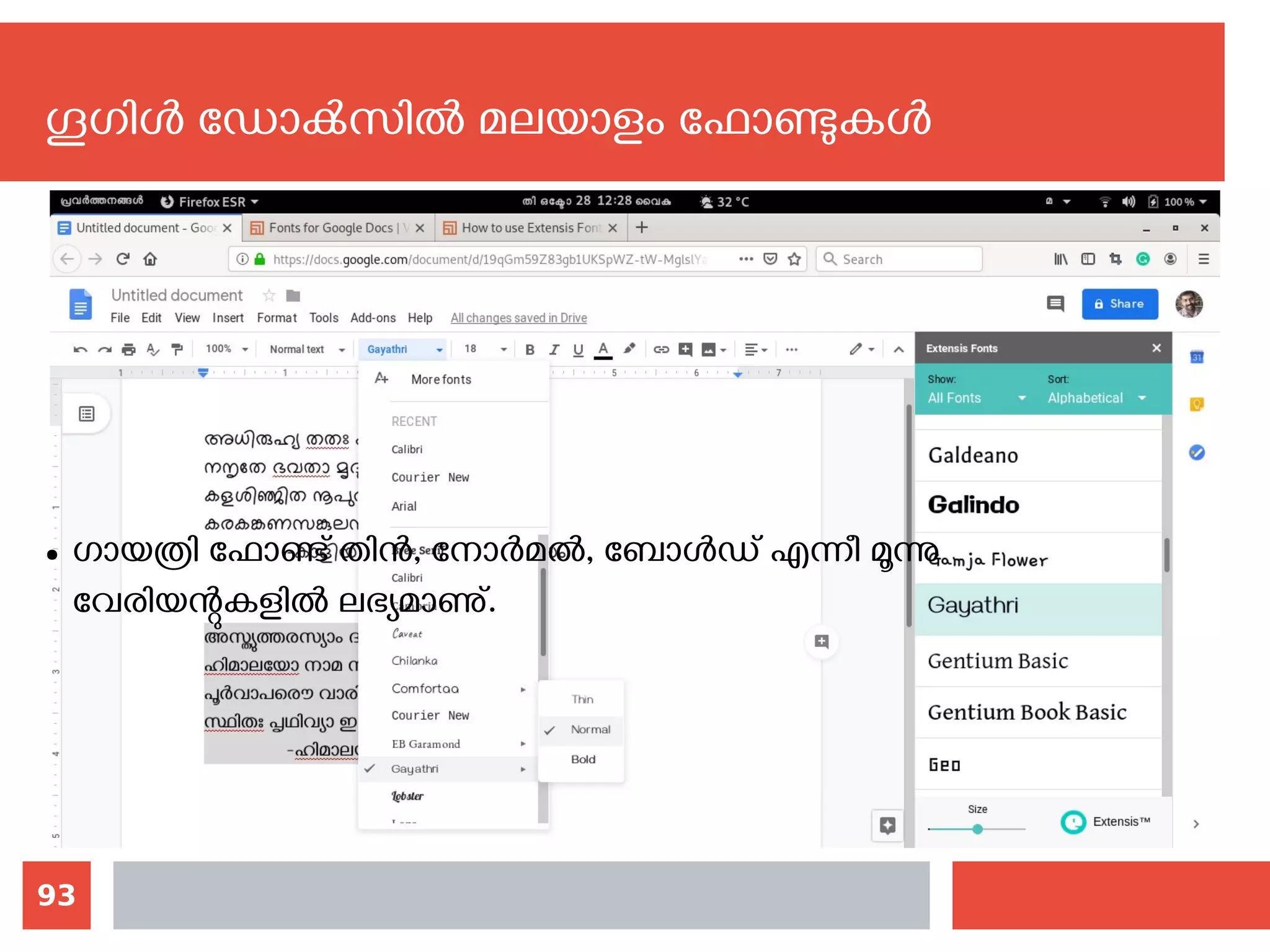Open the Insert image dropdown
The width and height of the screenshot is (1270, 952).
click(714, 350)
